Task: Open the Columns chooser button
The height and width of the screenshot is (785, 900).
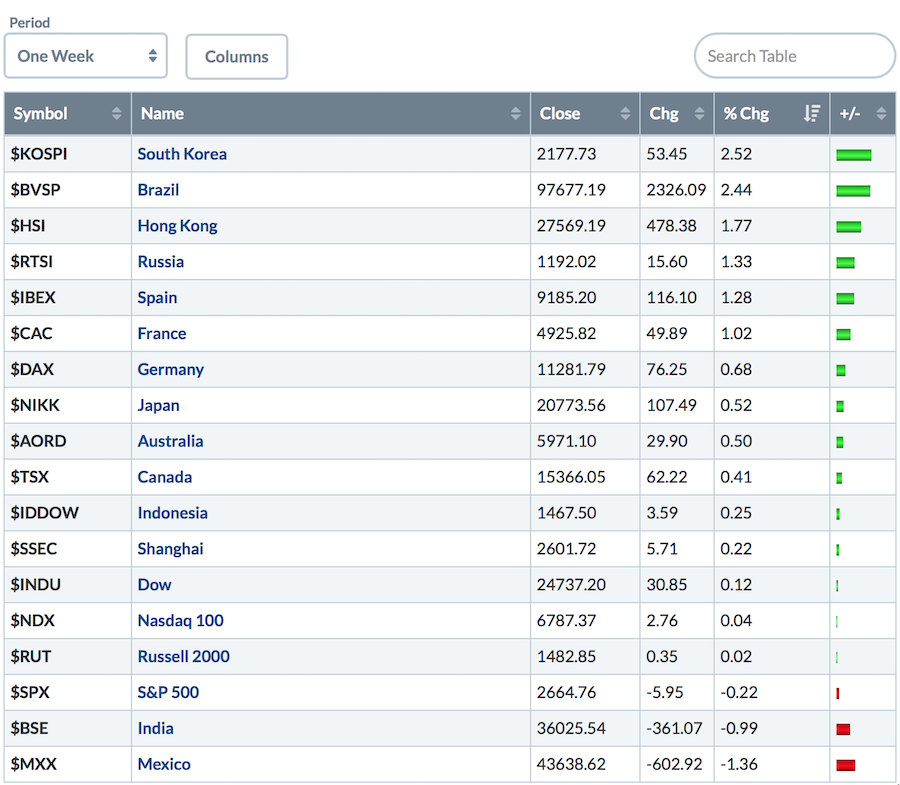Action: (x=237, y=57)
